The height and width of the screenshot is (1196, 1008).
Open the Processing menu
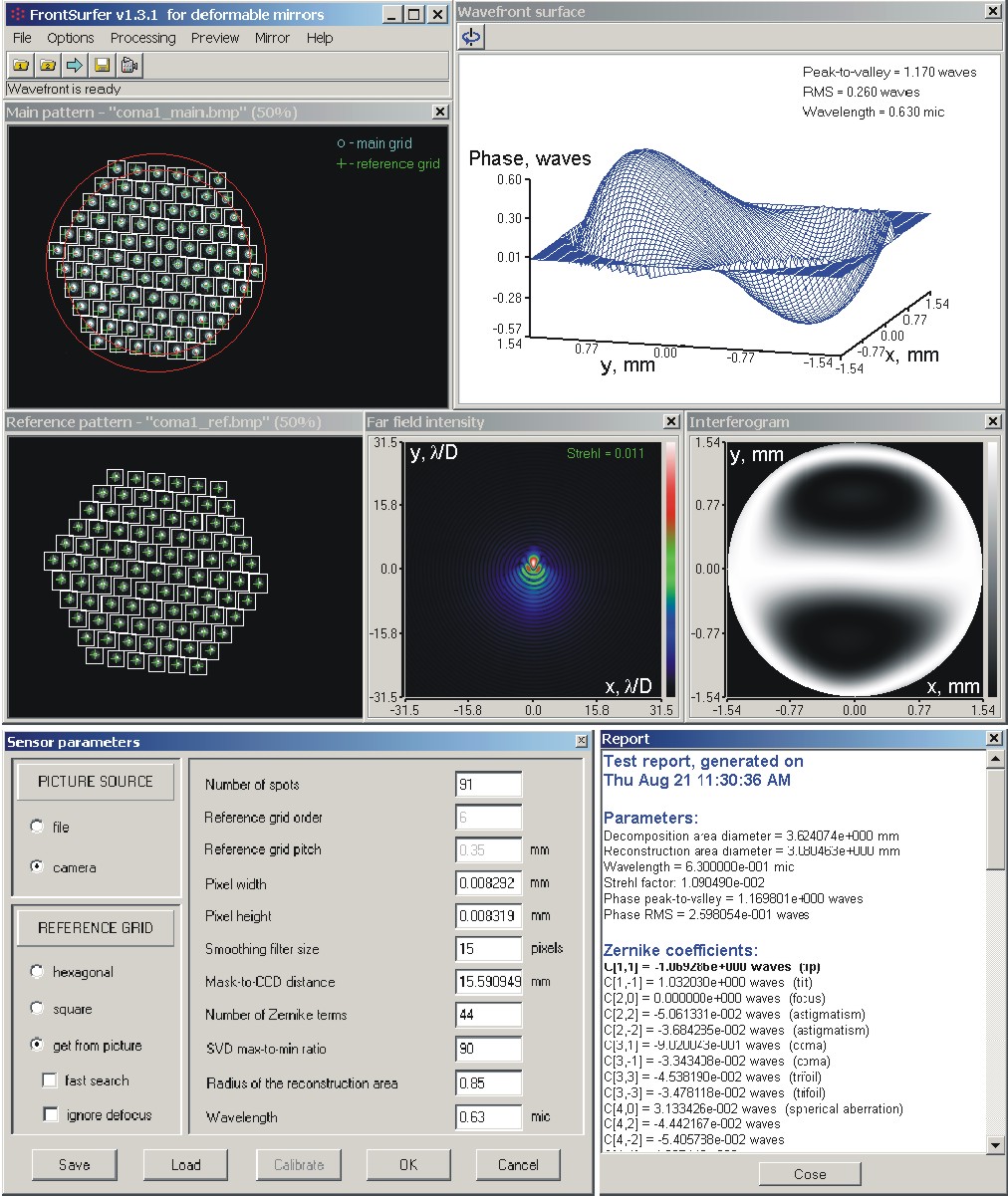[x=142, y=38]
